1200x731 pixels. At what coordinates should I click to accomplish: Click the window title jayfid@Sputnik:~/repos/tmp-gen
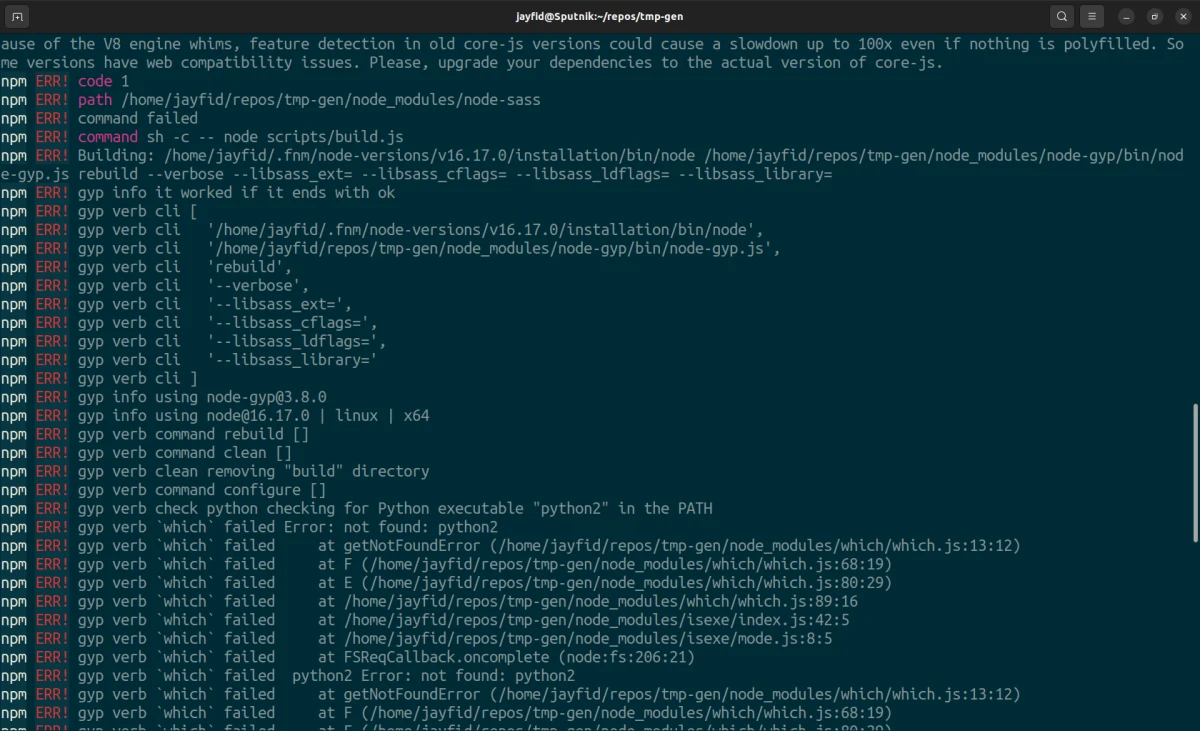pos(599,16)
